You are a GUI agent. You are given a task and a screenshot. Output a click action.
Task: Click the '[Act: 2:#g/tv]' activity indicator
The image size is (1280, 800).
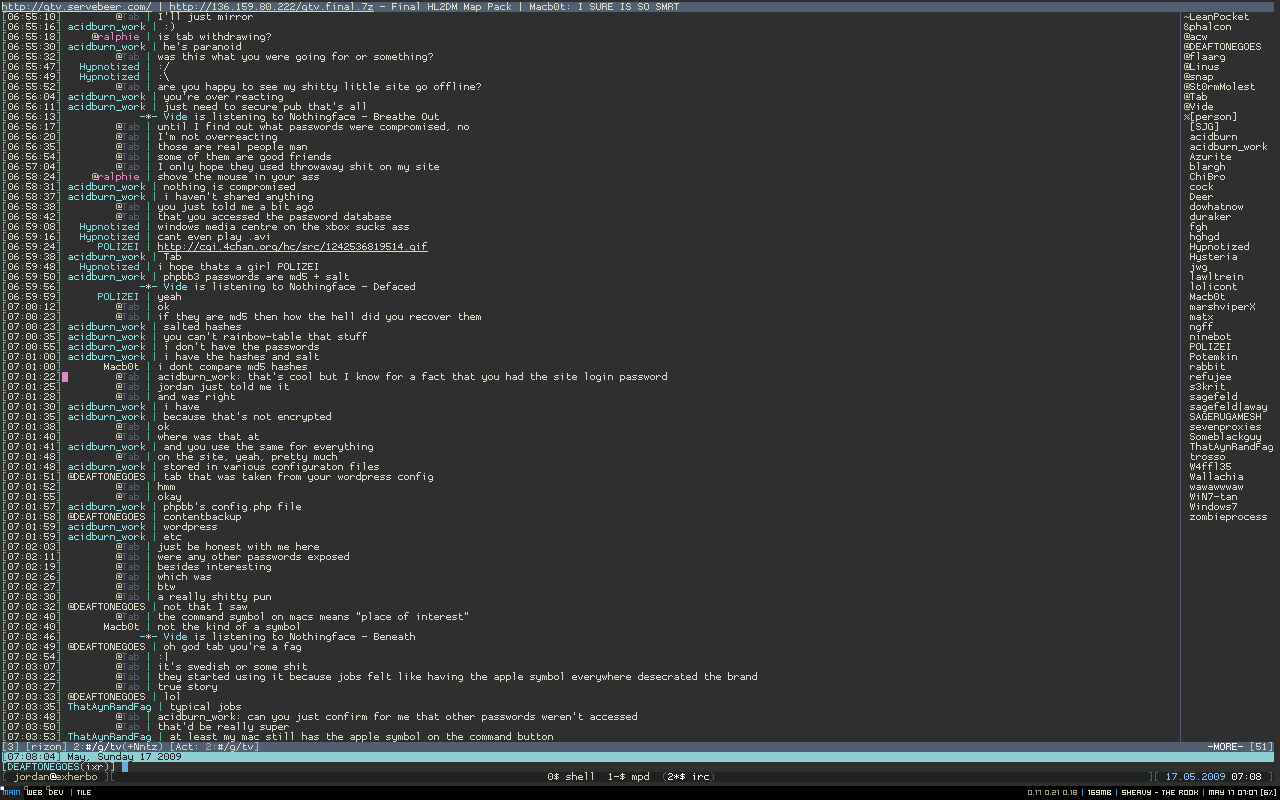pos(215,747)
